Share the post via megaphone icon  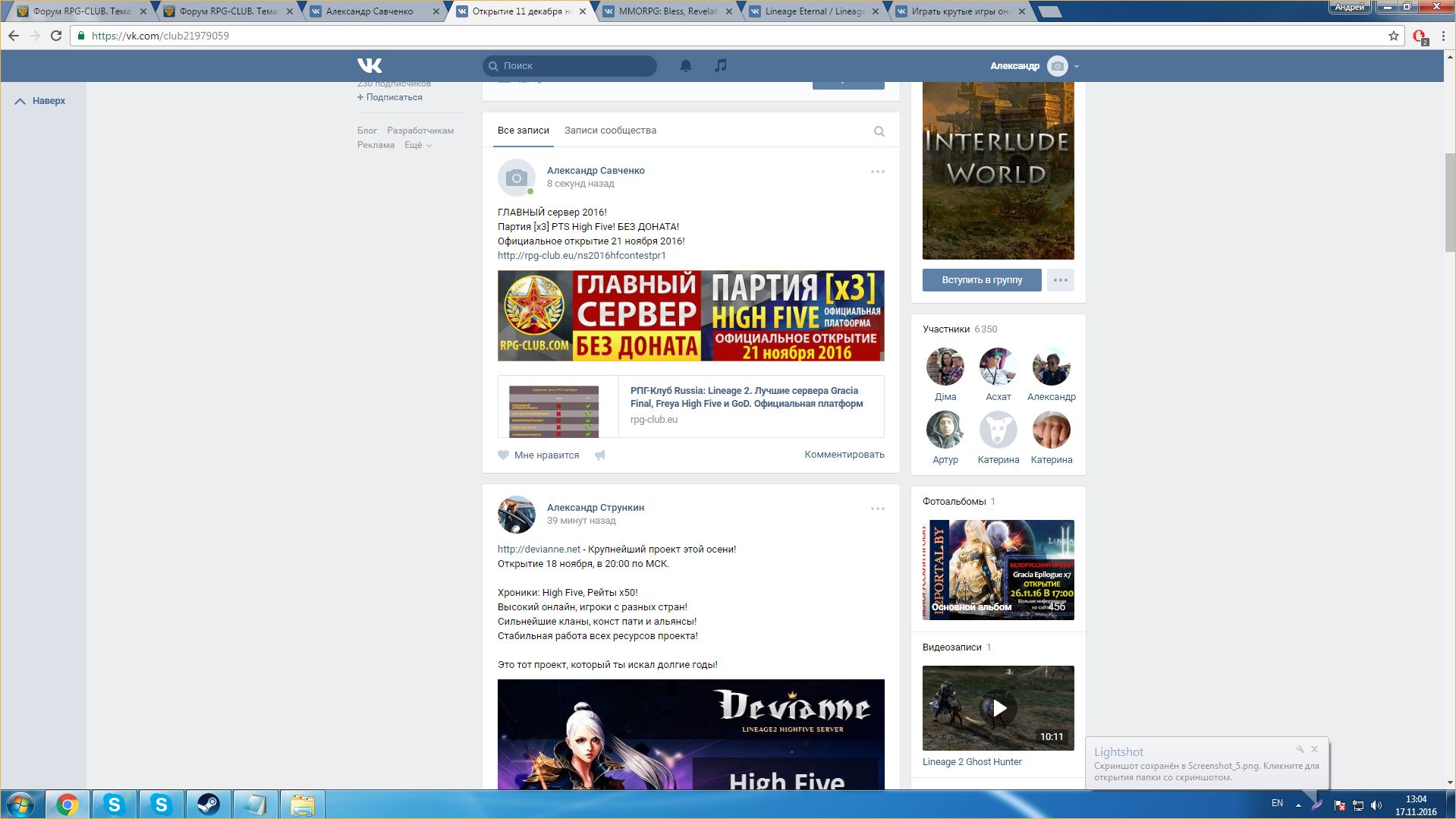pyautogui.click(x=599, y=455)
